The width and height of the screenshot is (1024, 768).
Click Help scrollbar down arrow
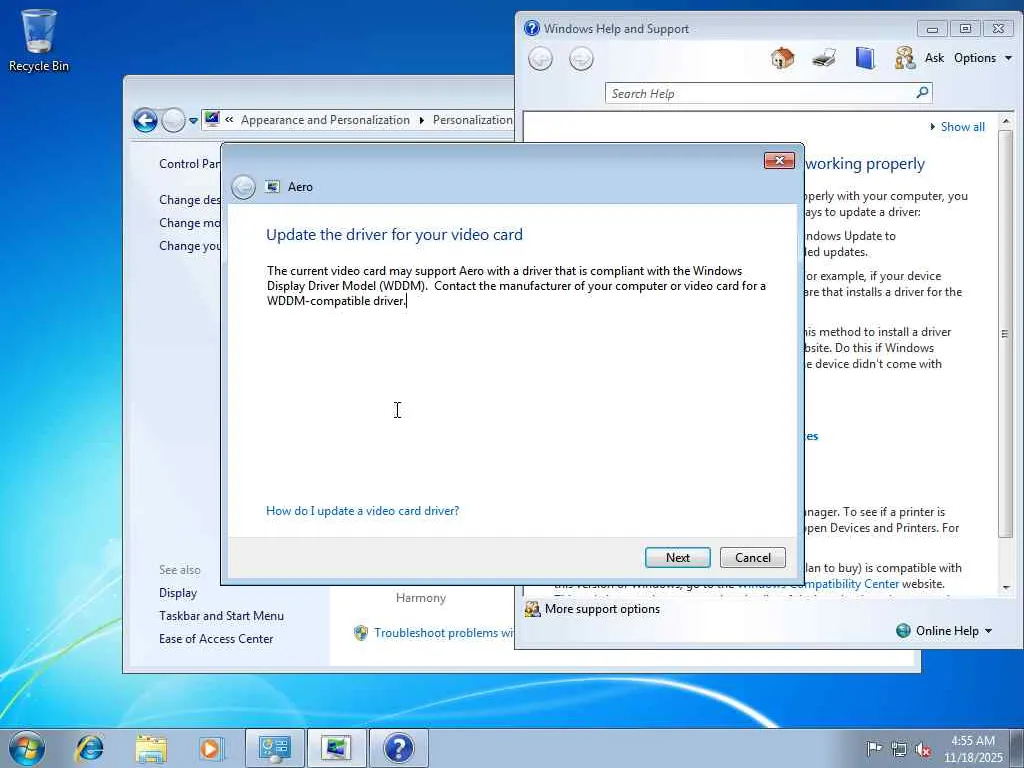(x=1006, y=588)
